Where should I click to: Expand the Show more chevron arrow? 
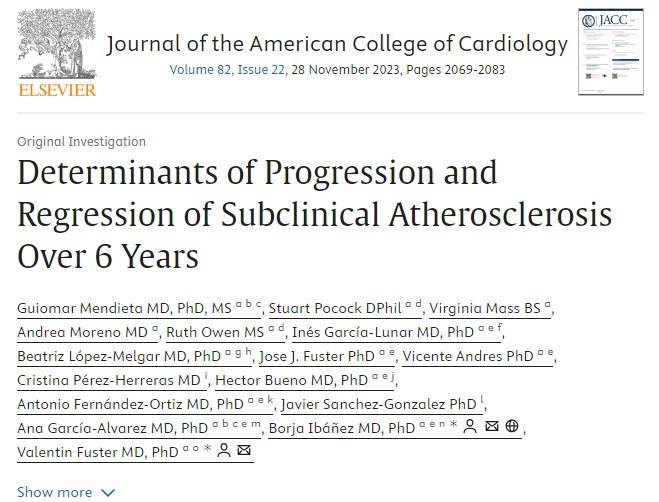(108, 492)
